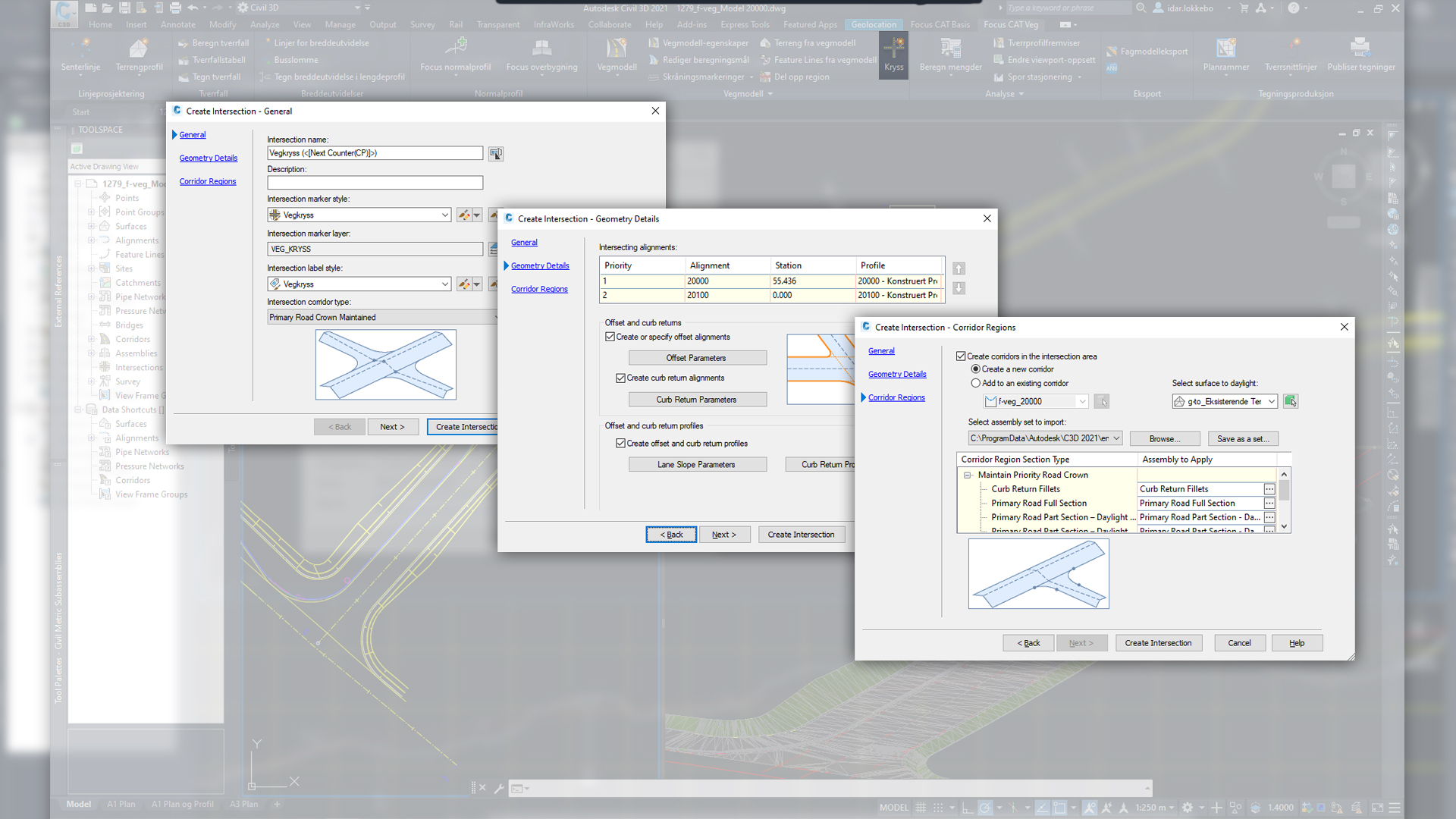Click Save as a set button
This screenshot has height=819, width=1456.
pos(1243,439)
